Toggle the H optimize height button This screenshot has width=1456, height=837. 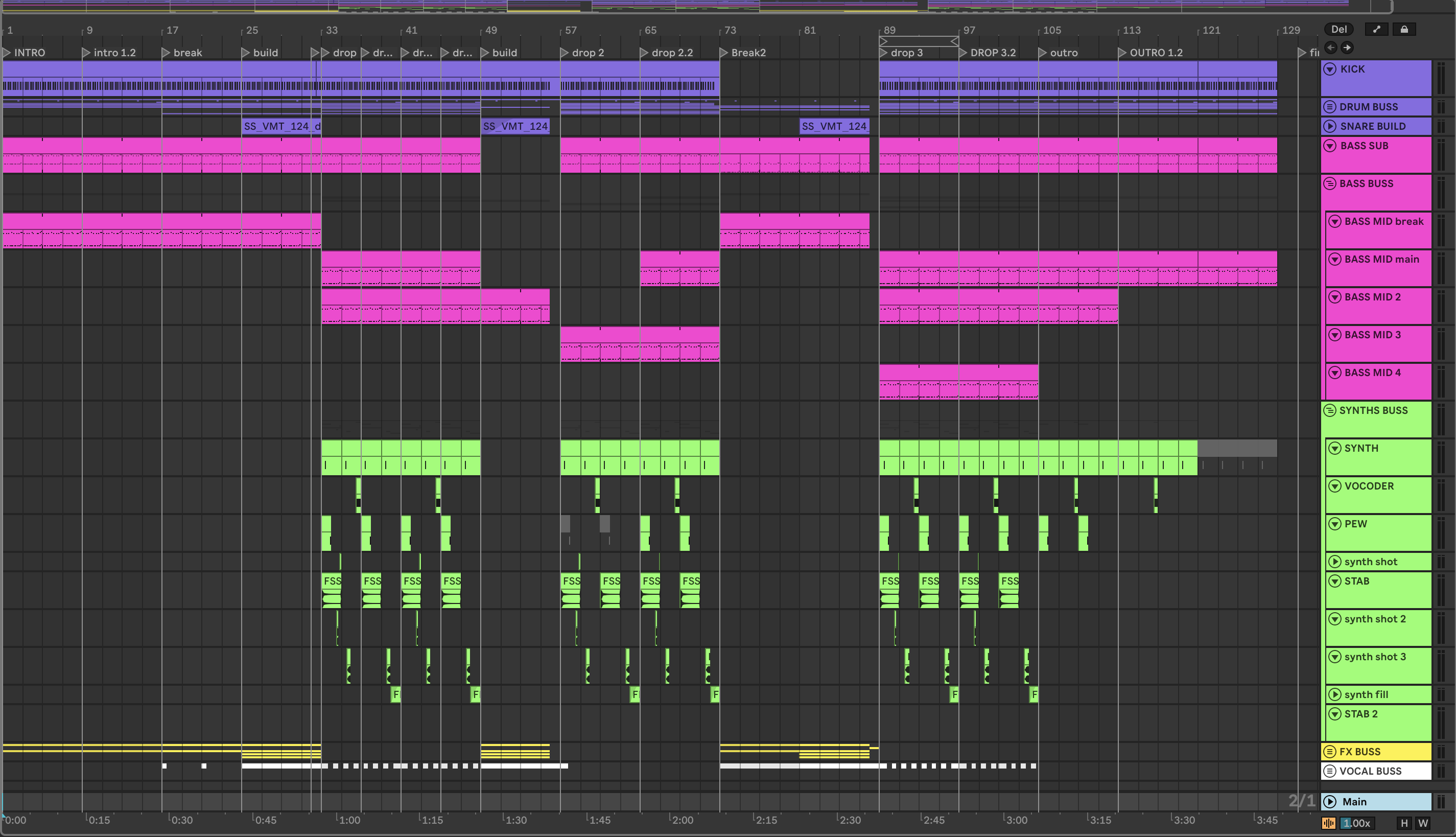[1404, 823]
